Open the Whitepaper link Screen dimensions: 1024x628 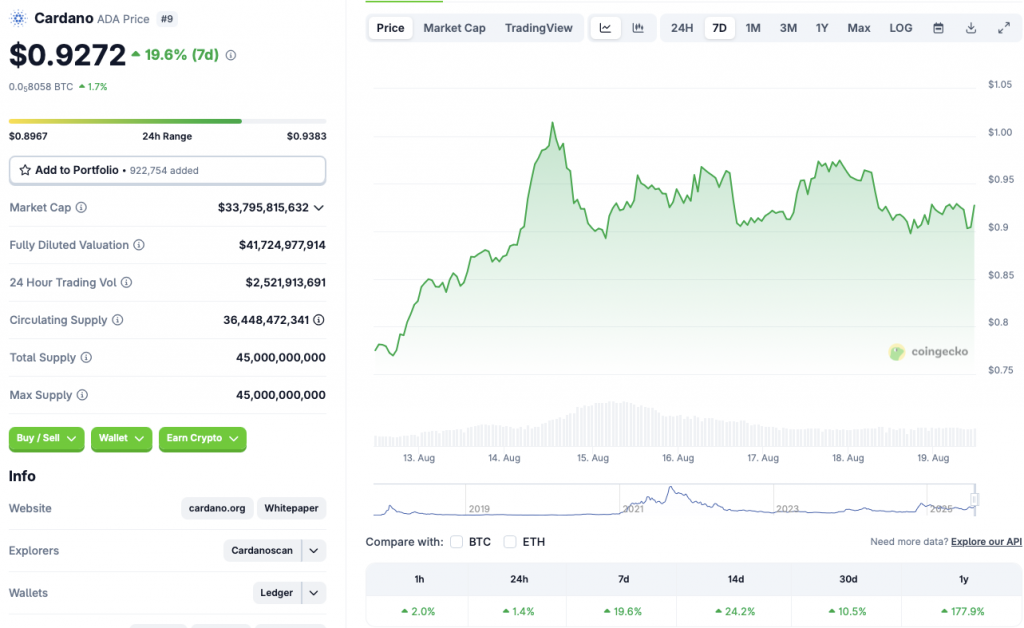pyautogui.click(x=291, y=509)
